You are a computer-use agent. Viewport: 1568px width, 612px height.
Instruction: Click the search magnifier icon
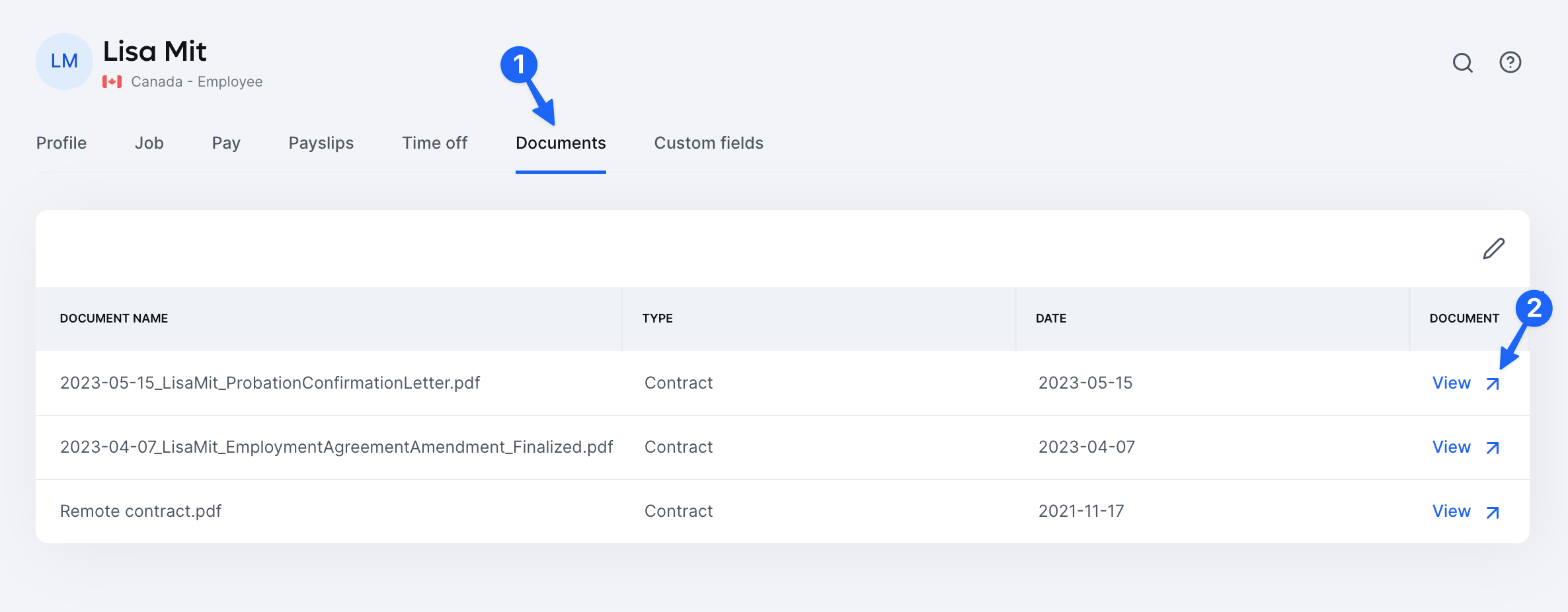[1462, 63]
